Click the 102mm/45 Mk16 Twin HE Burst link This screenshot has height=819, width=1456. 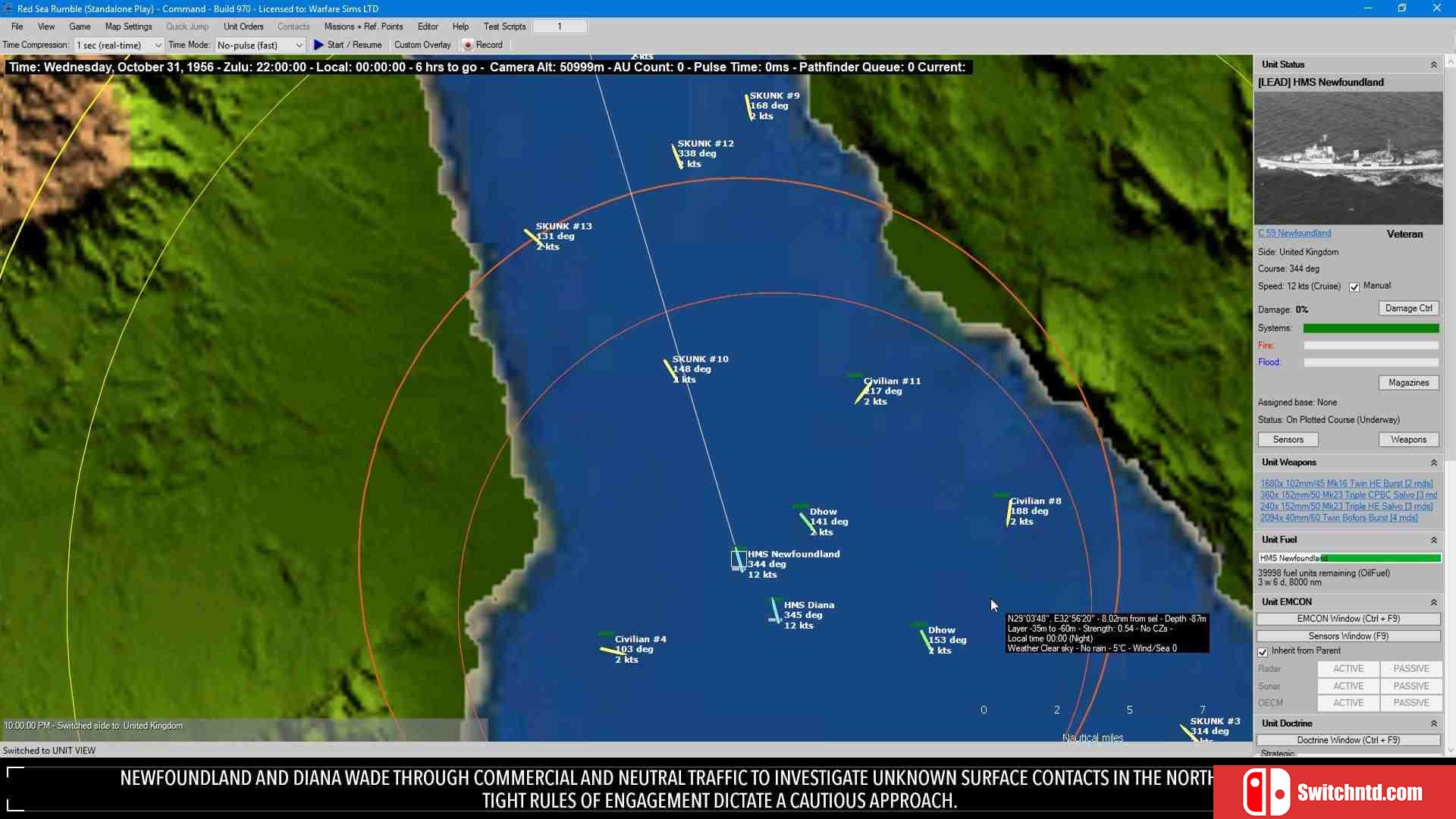pyautogui.click(x=1346, y=484)
